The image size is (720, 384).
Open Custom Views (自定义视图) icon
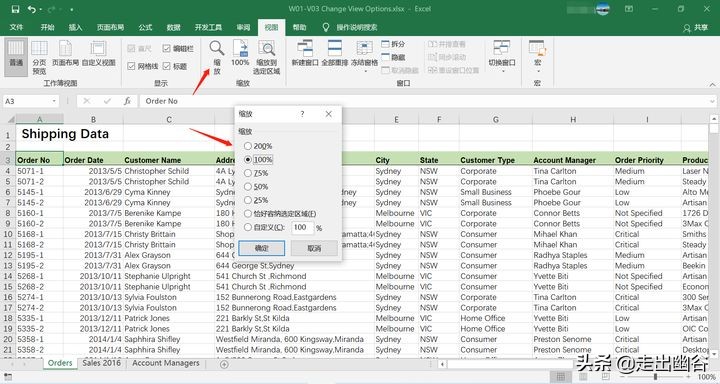tap(98, 53)
